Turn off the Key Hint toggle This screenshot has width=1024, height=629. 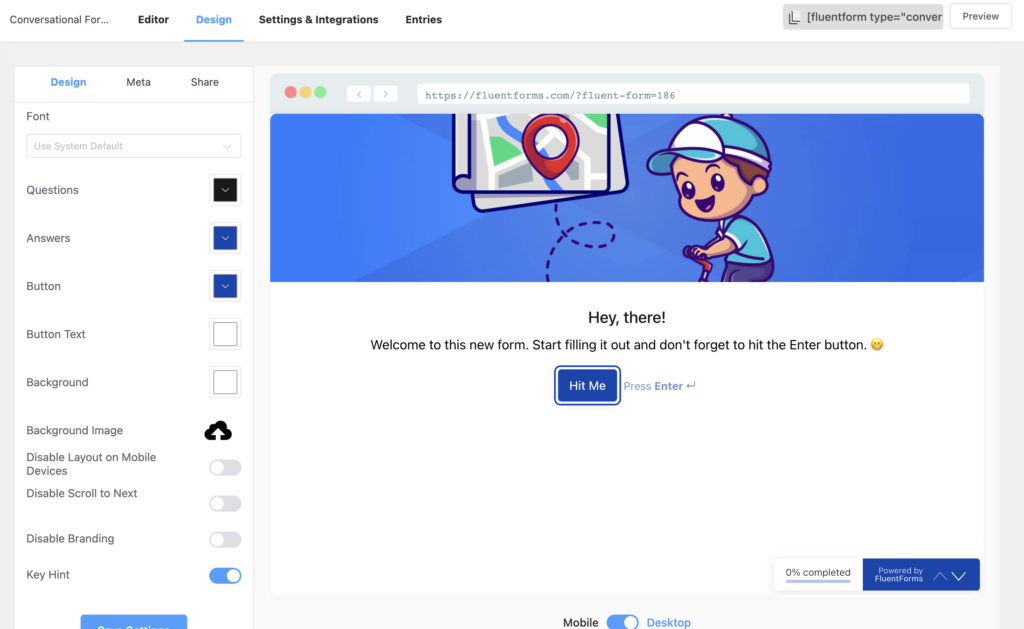[x=224, y=575]
